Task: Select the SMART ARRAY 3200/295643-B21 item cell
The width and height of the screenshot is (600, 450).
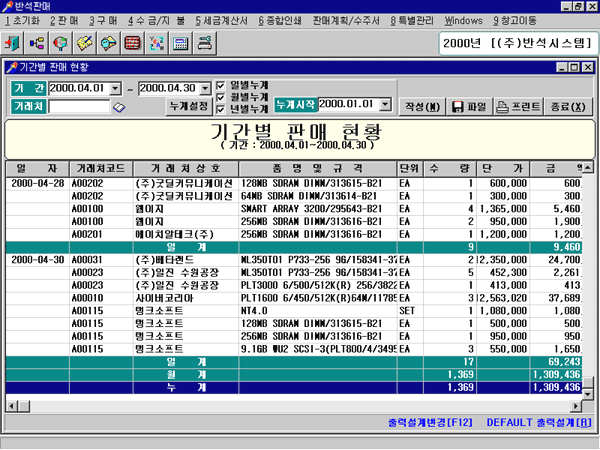Action: tap(318, 209)
